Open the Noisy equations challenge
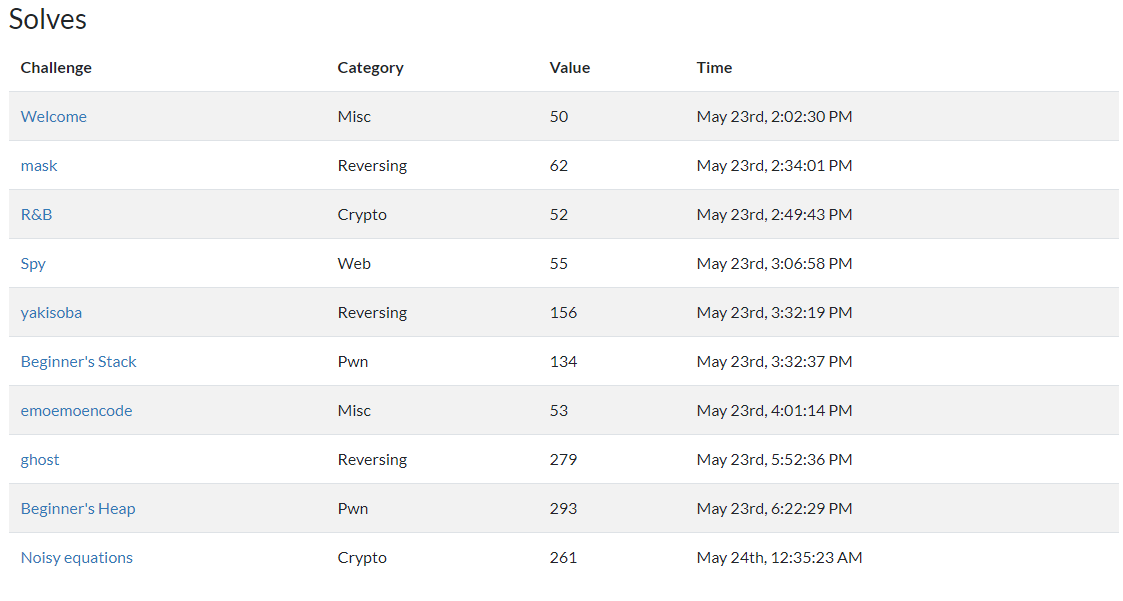This screenshot has height=601, width=1123. (77, 557)
